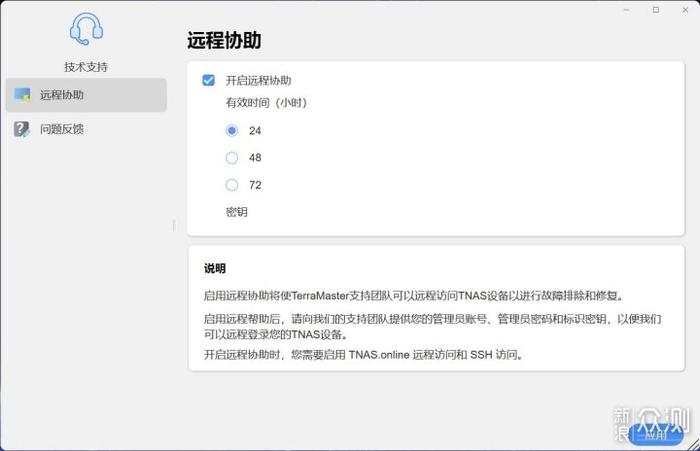Close the technical support window
The image size is (700, 451).
pyautogui.click(x=685, y=10)
